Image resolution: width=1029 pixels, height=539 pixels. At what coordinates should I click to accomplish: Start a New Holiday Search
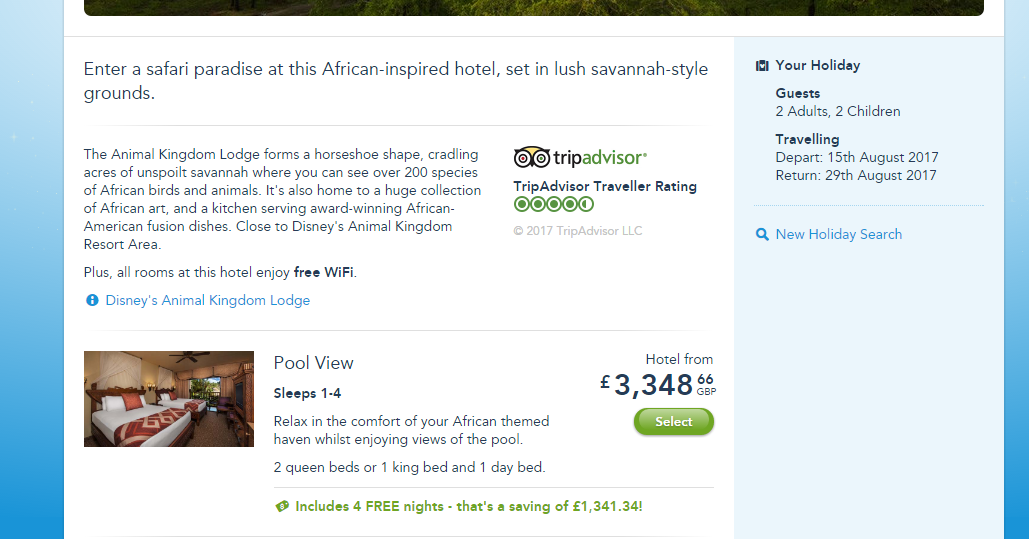pos(838,234)
